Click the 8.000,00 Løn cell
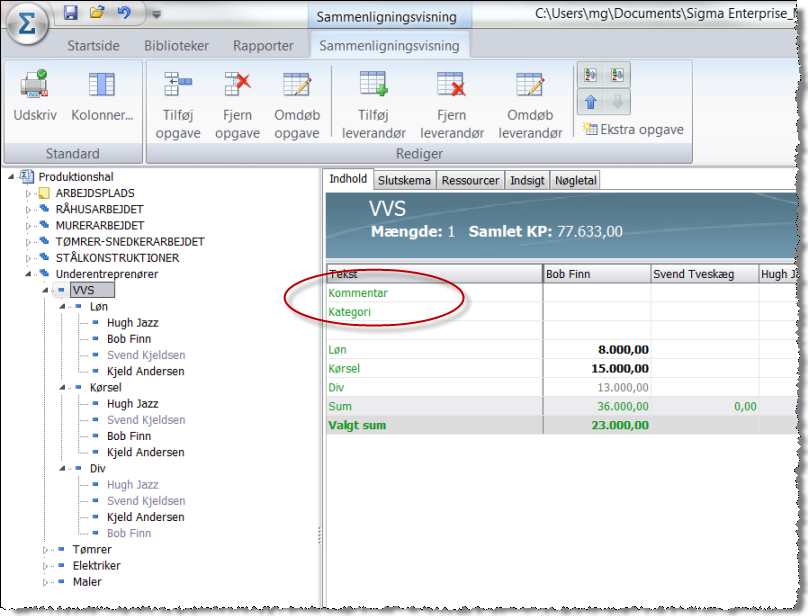 tap(597, 349)
